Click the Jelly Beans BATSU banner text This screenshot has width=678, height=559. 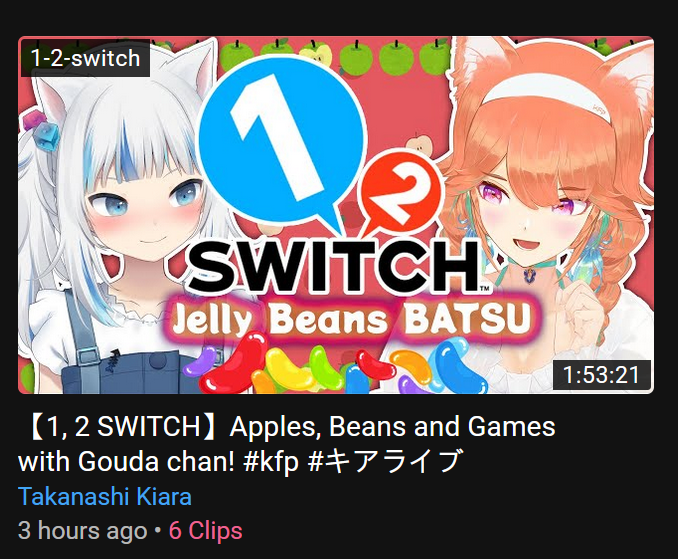coord(351,318)
